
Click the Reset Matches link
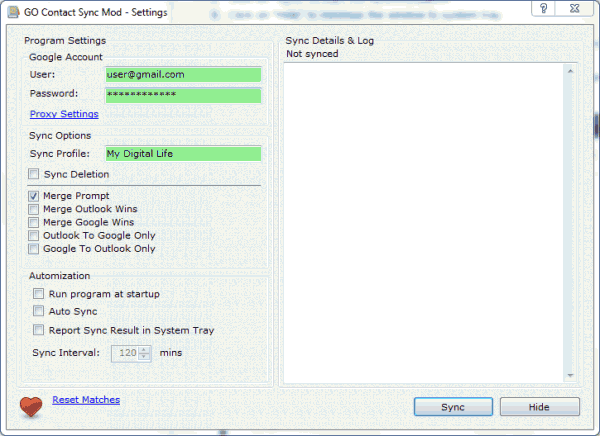click(86, 400)
